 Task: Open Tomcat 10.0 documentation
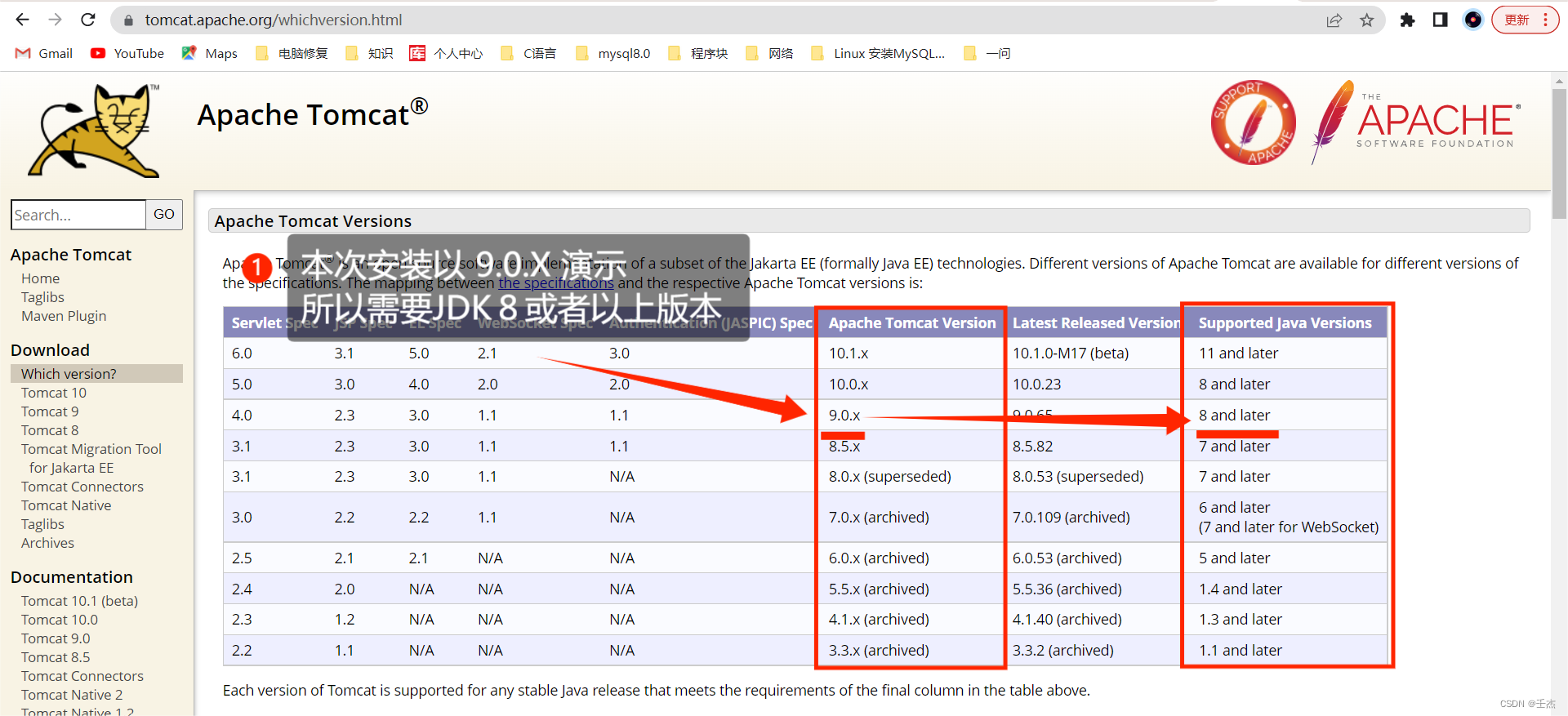[60, 620]
